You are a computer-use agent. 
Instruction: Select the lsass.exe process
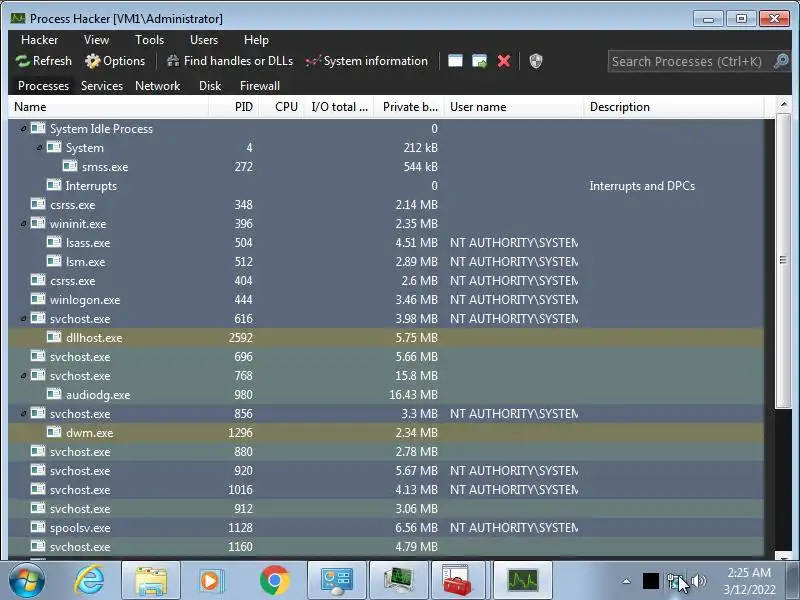[x=386, y=242]
